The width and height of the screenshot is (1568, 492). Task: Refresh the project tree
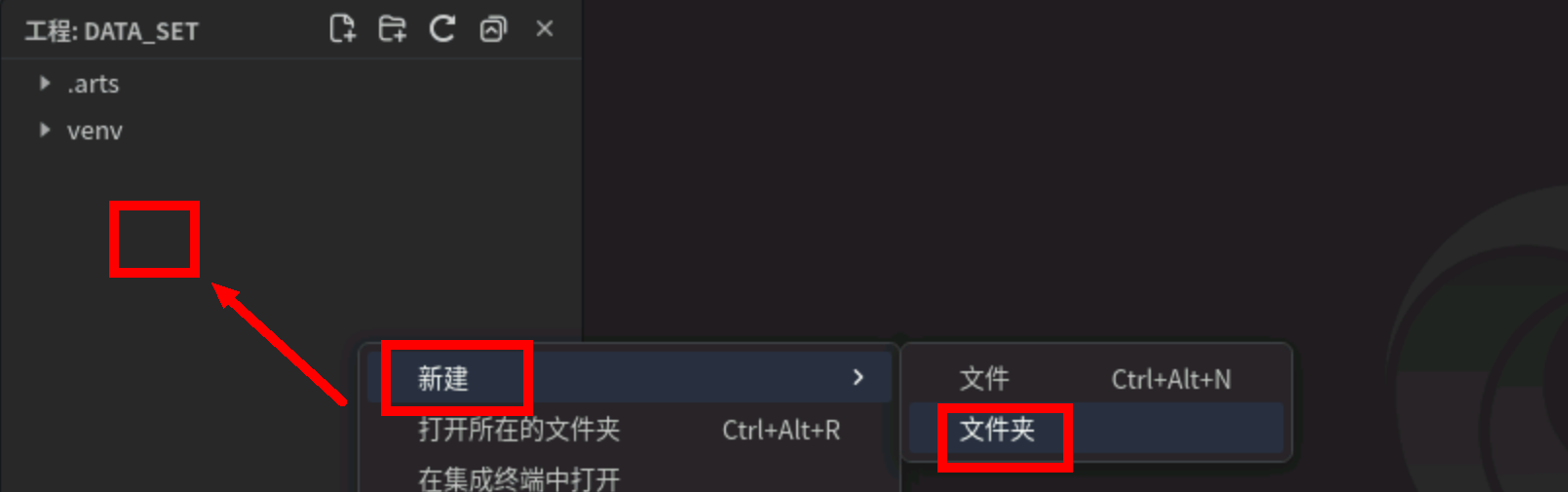(x=442, y=29)
